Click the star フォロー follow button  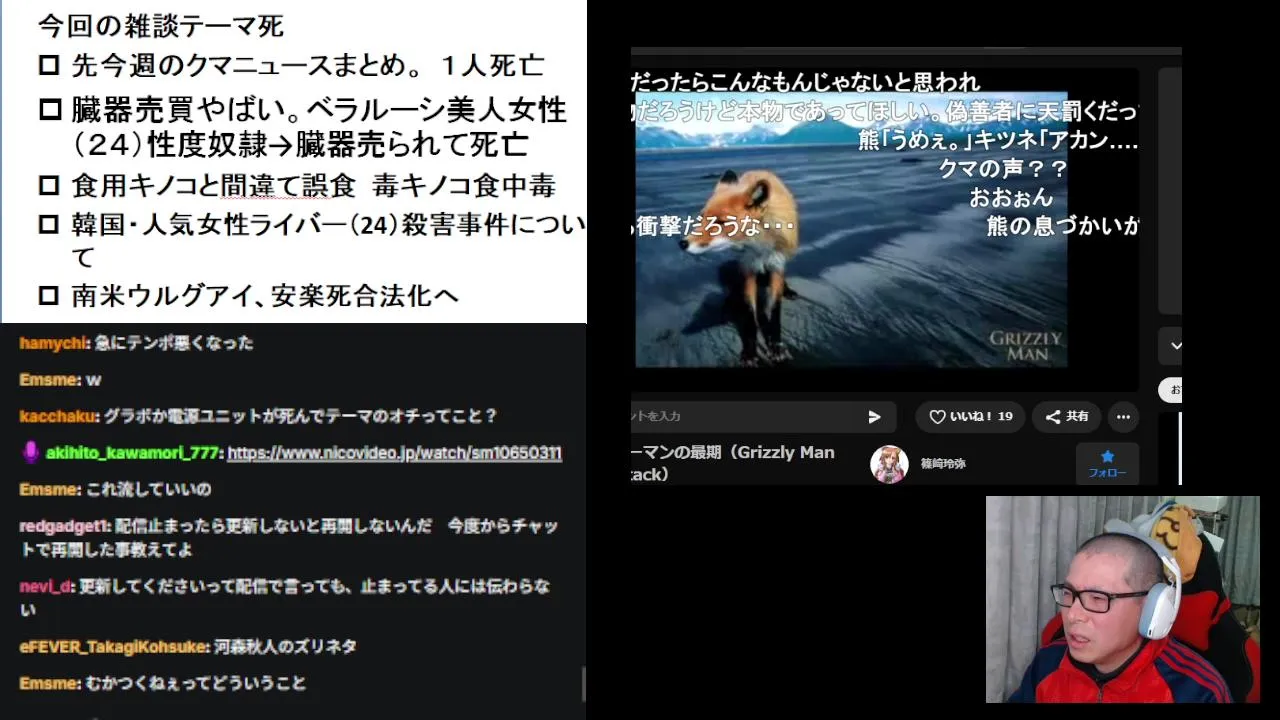(1107, 464)
